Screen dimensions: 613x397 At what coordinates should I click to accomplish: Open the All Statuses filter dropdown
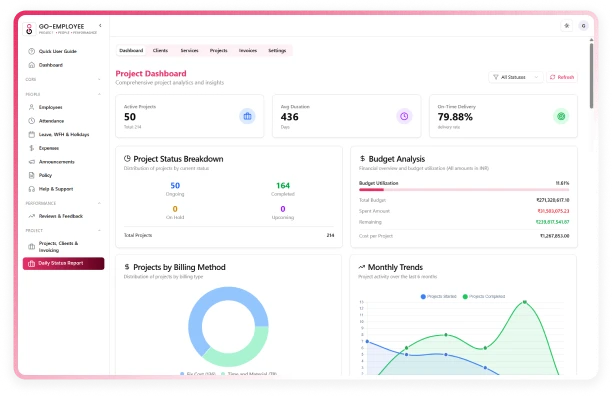point(516,77)
